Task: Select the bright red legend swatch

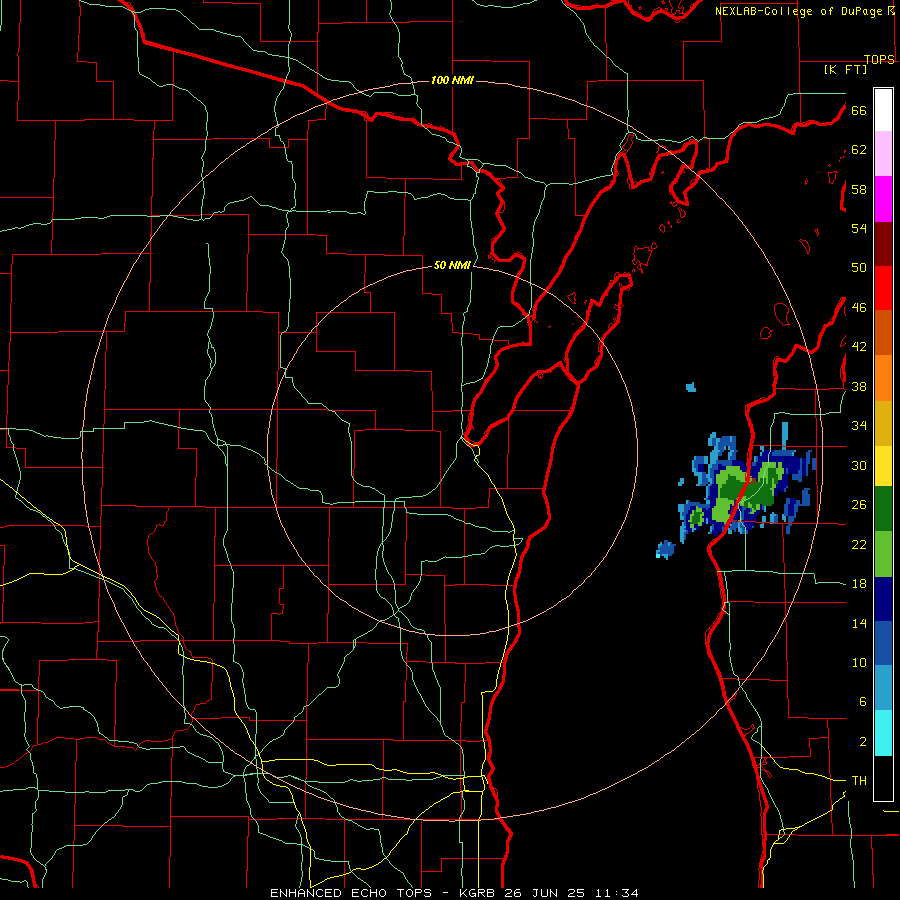Action: tap(883, 288)
